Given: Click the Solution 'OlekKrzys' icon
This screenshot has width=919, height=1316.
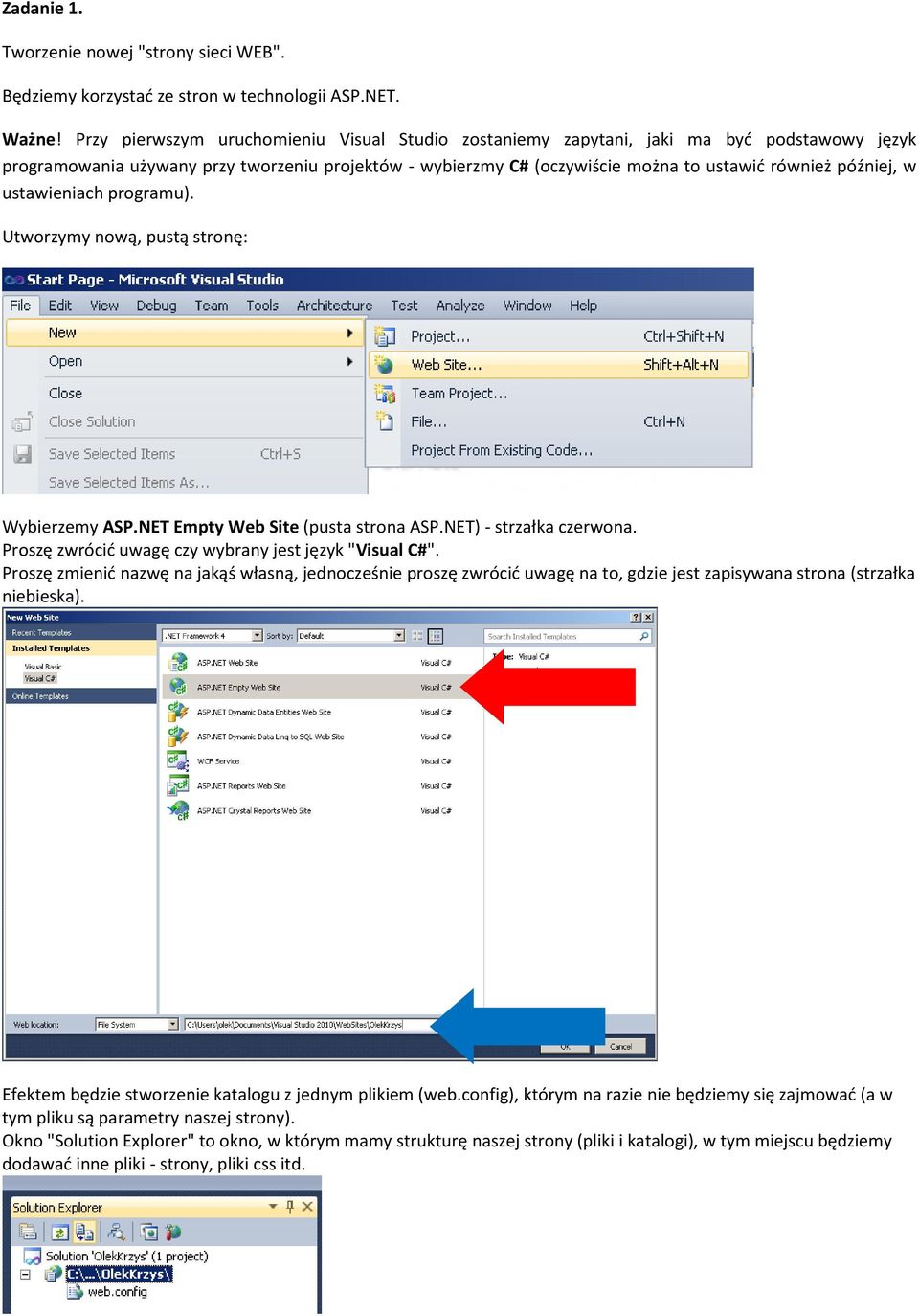Looking at the screenshot, I should pos(33,1256).
